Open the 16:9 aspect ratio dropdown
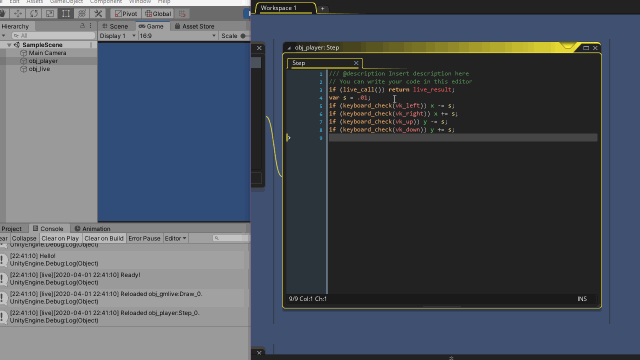Screen dimensions: 640x360 pos(178,36)
